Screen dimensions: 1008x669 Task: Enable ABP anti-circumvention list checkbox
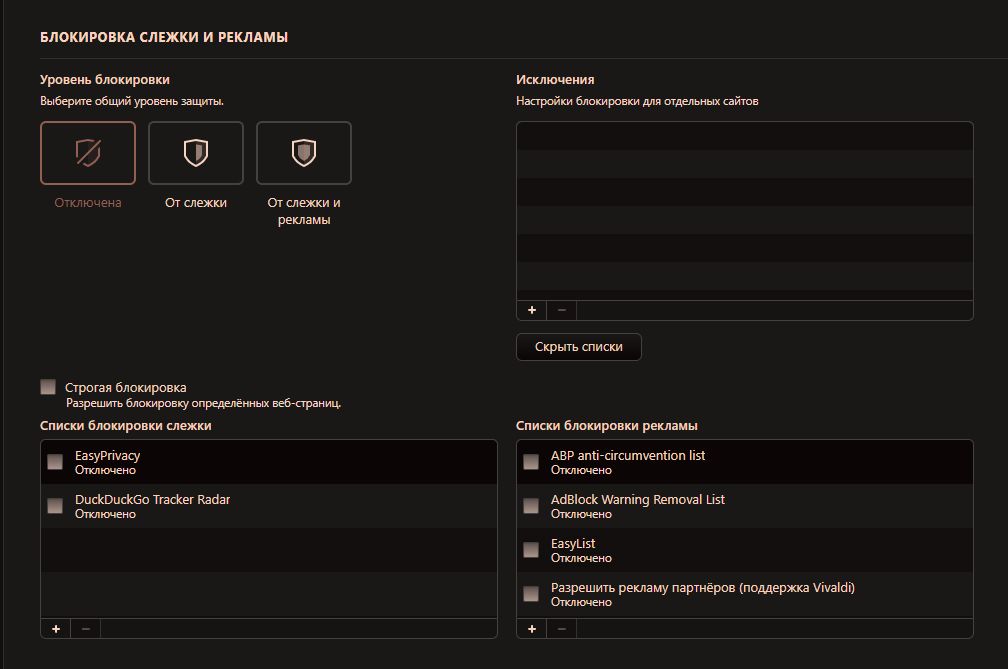[531, 462]
